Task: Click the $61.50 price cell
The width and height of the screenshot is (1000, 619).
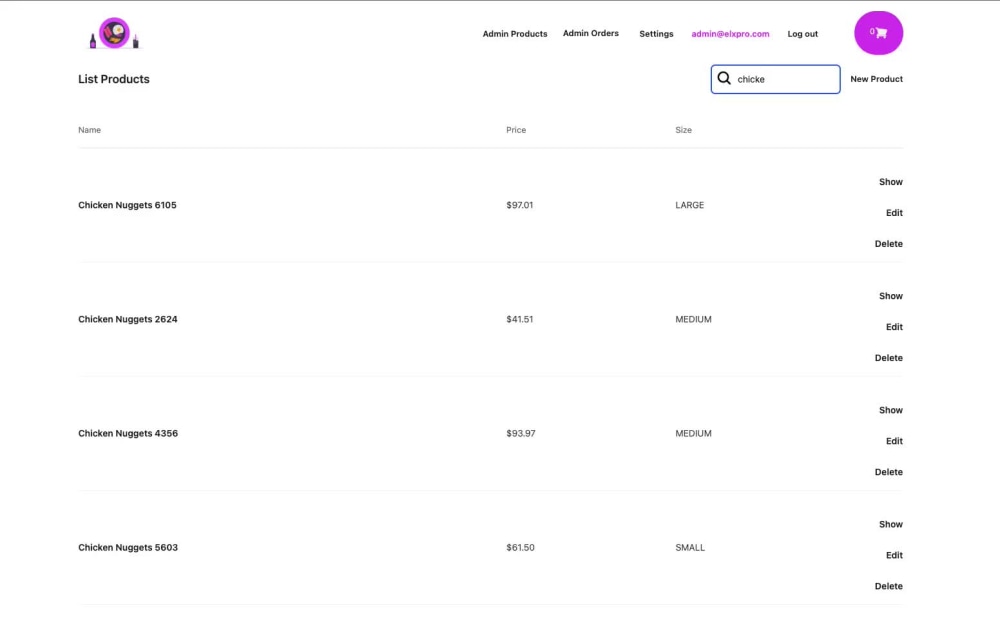Action: [520, 548]
